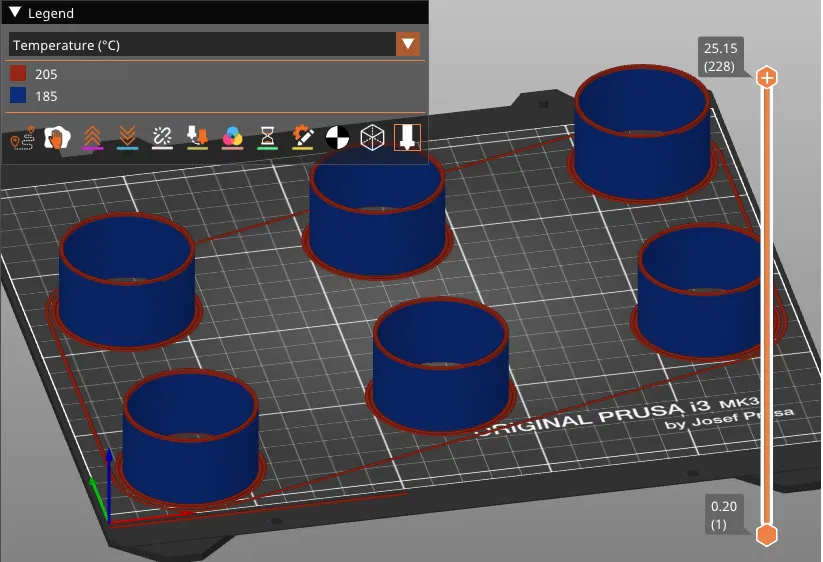Toggle seams broken-link icon
The height and width of the screenshot is (562, 823).
pos(162,138)
